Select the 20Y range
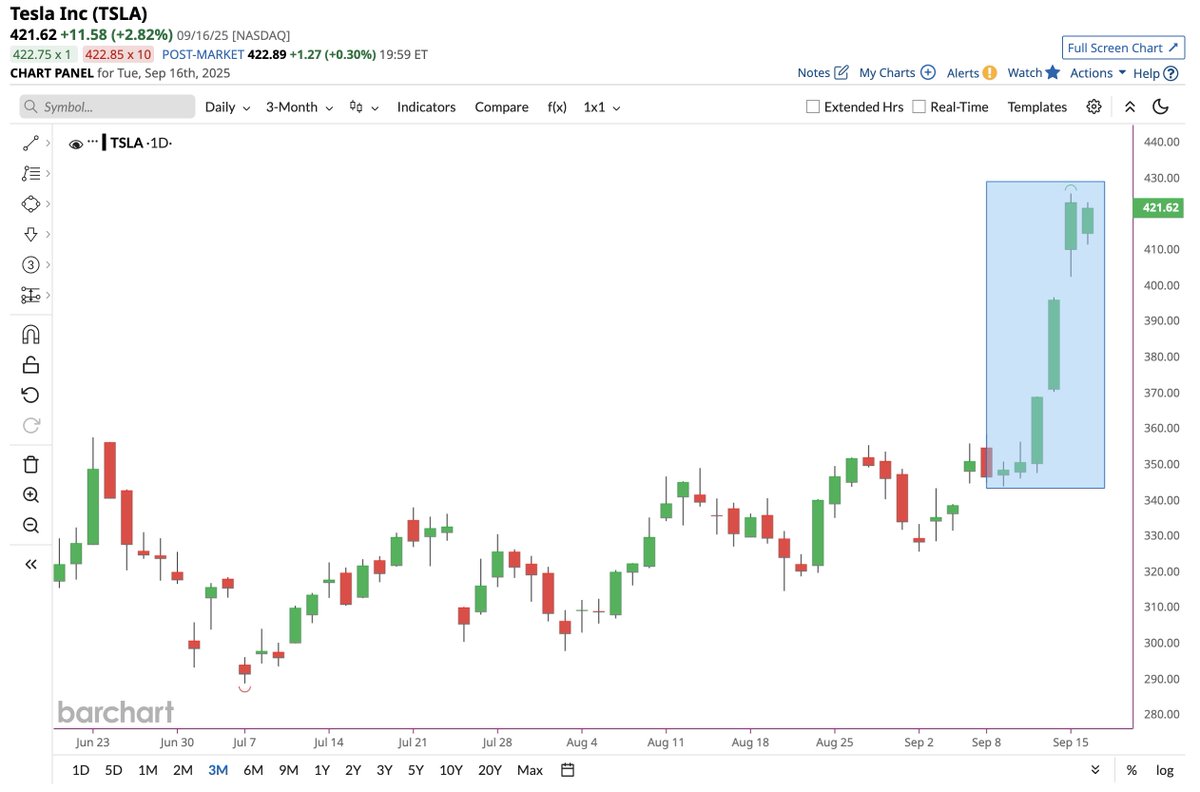 (490, 770)
